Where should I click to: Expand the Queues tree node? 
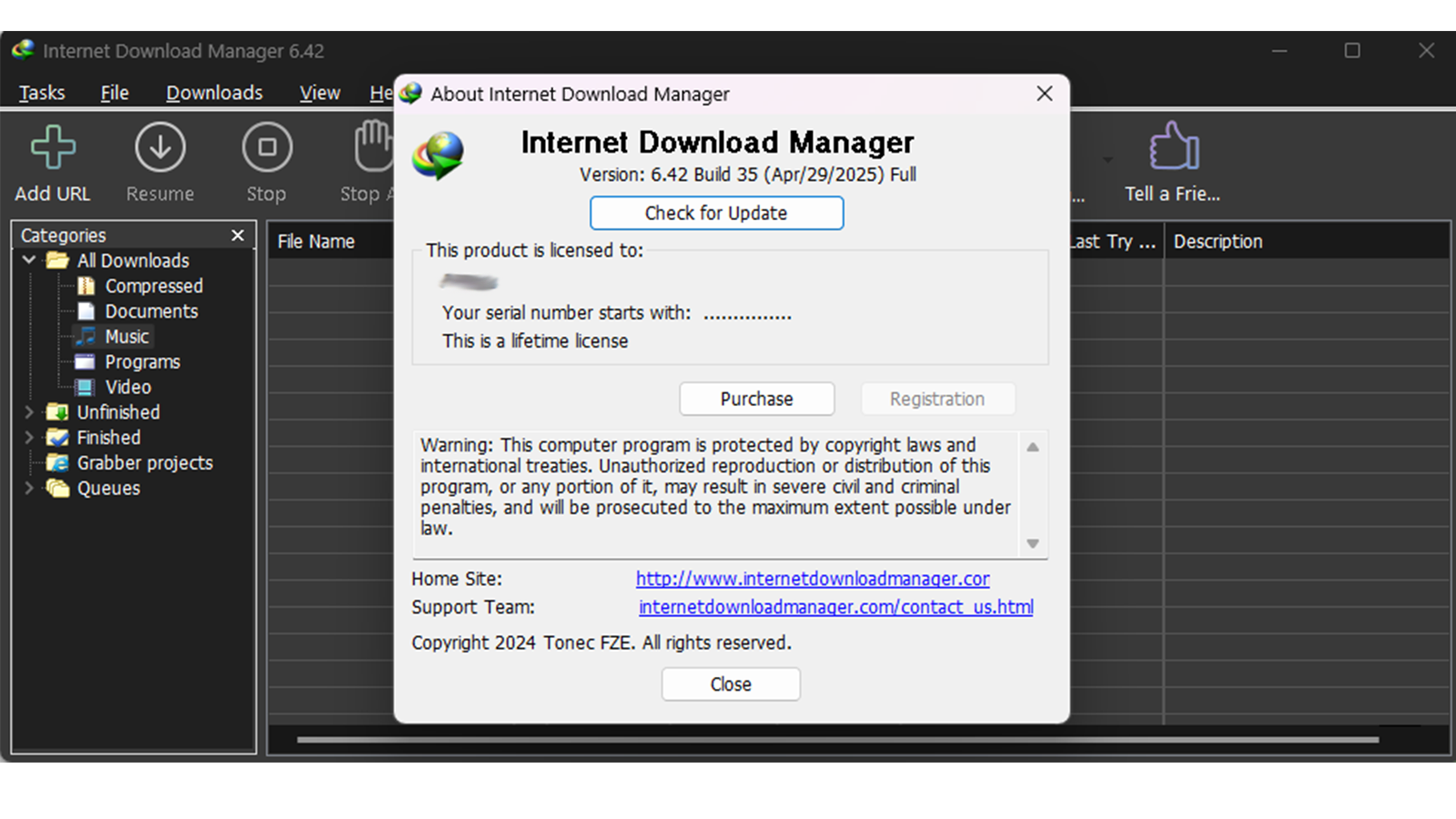point(29,489)
